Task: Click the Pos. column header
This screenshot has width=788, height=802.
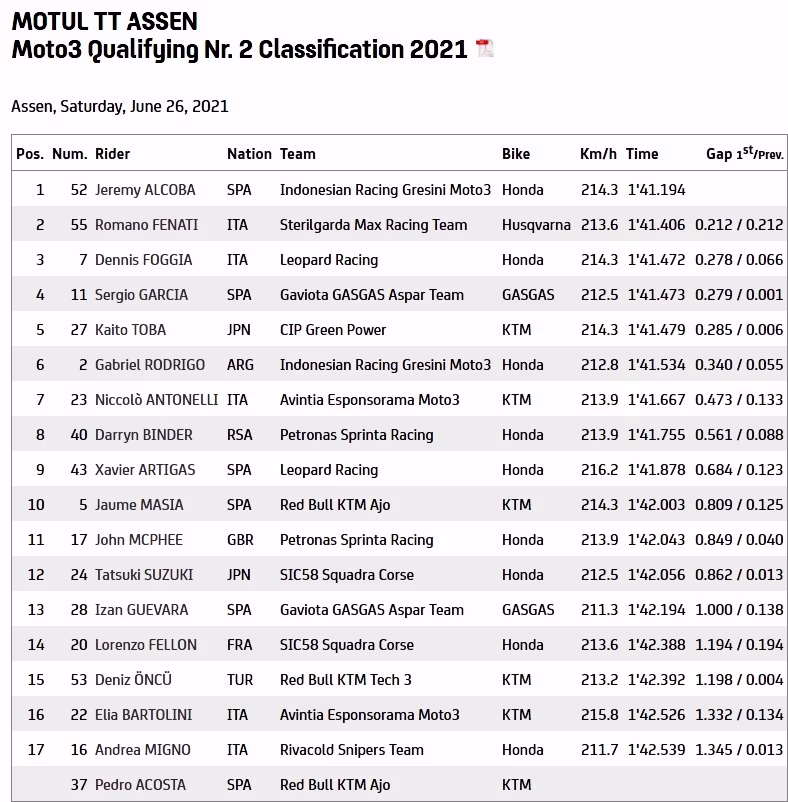Action: pyautogui.click(x=30, y=154)
